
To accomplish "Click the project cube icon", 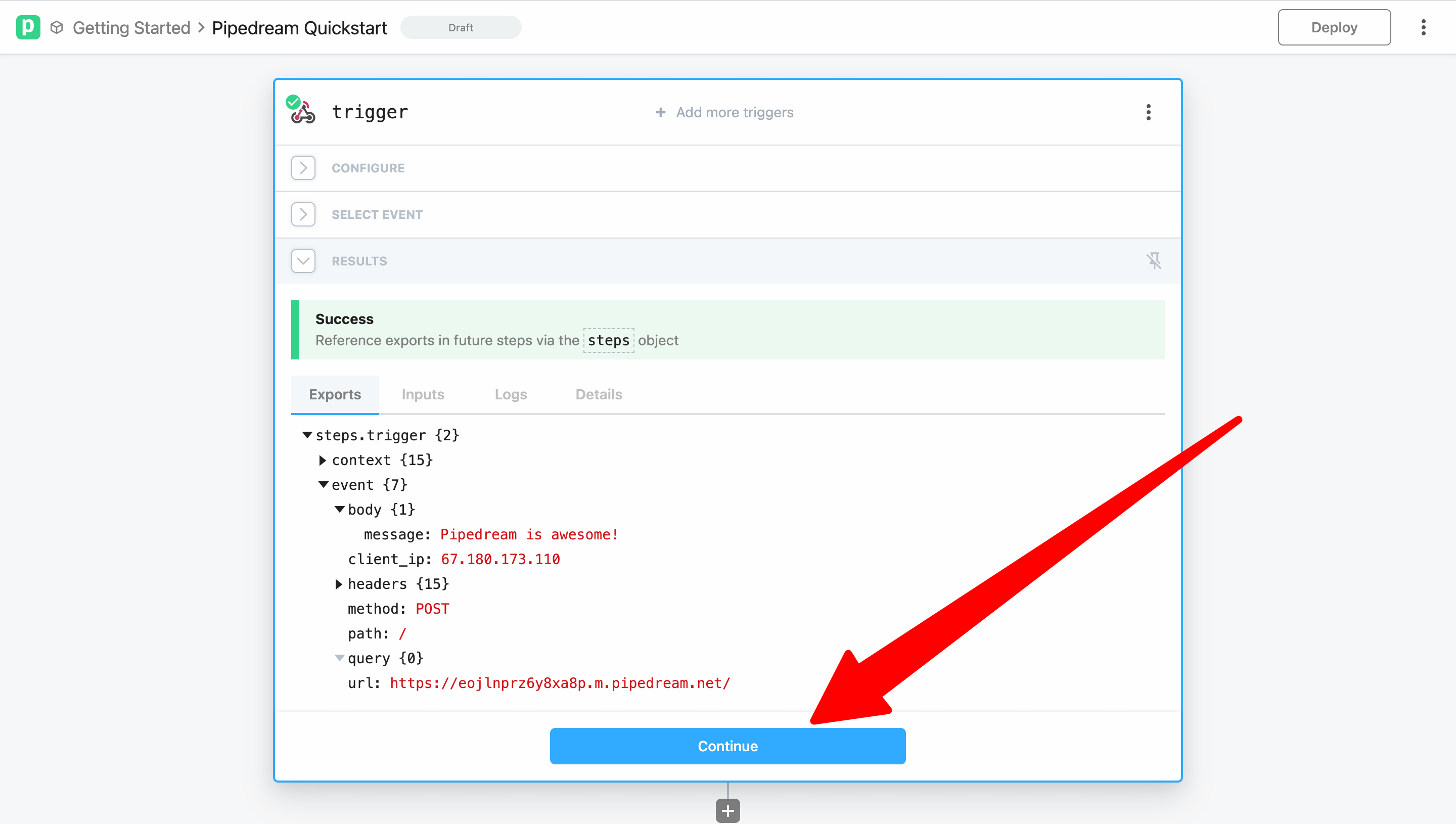I will (57, 27).
